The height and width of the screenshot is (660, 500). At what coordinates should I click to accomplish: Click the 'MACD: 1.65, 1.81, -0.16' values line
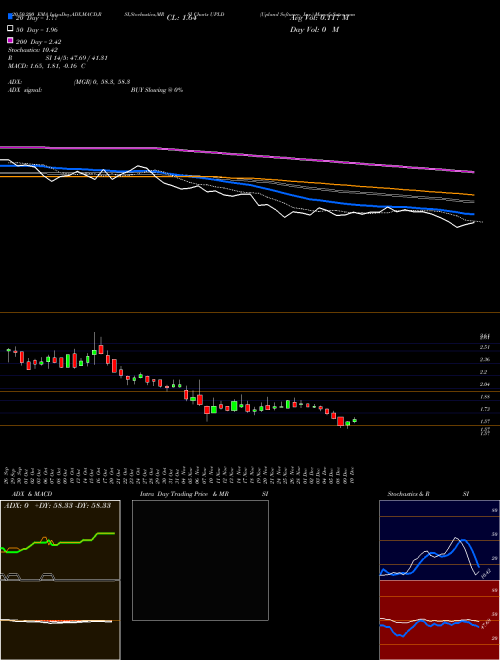[x=47, y=66]
